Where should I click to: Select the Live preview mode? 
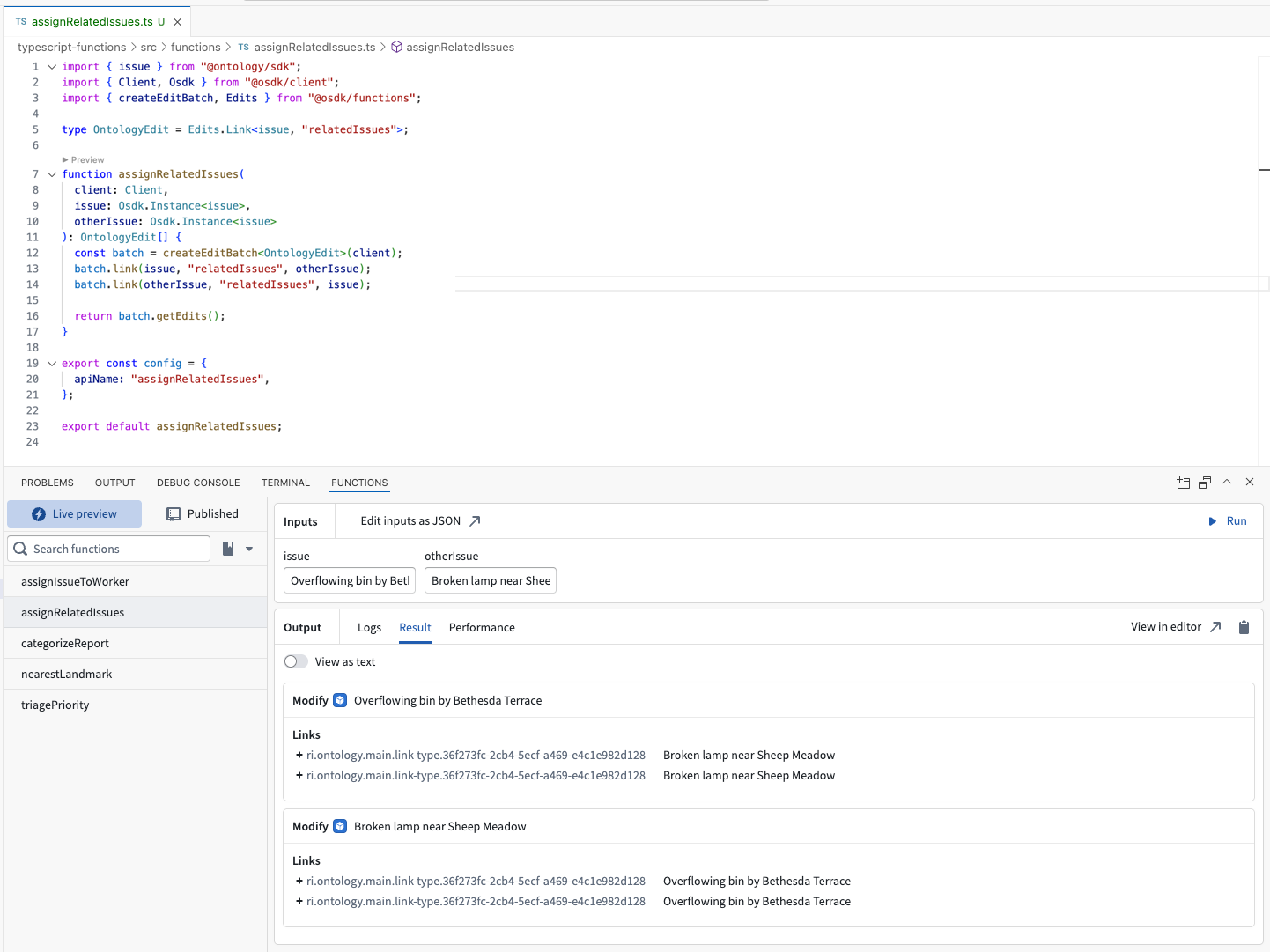(75, 514)
